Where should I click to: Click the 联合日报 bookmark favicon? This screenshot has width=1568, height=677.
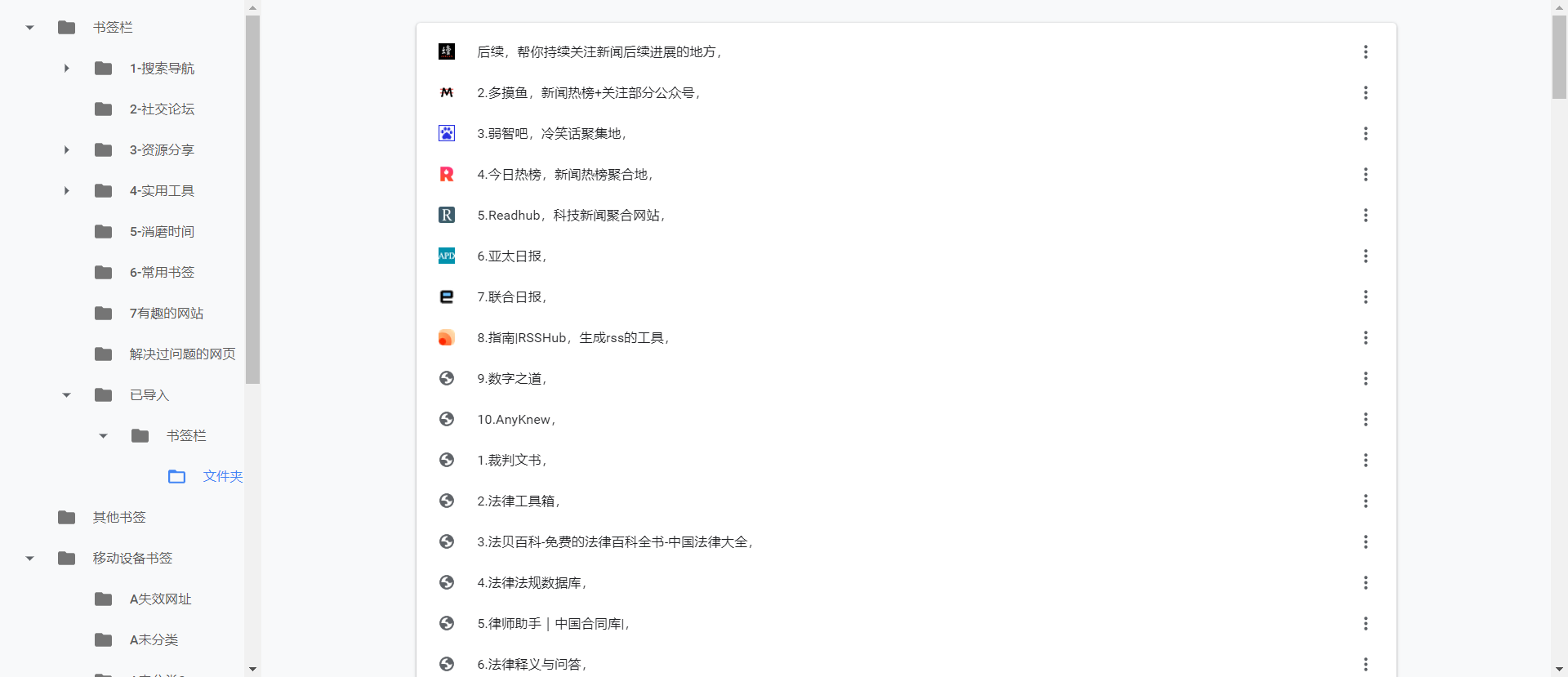pyautogui.click(x=447, y=296)
